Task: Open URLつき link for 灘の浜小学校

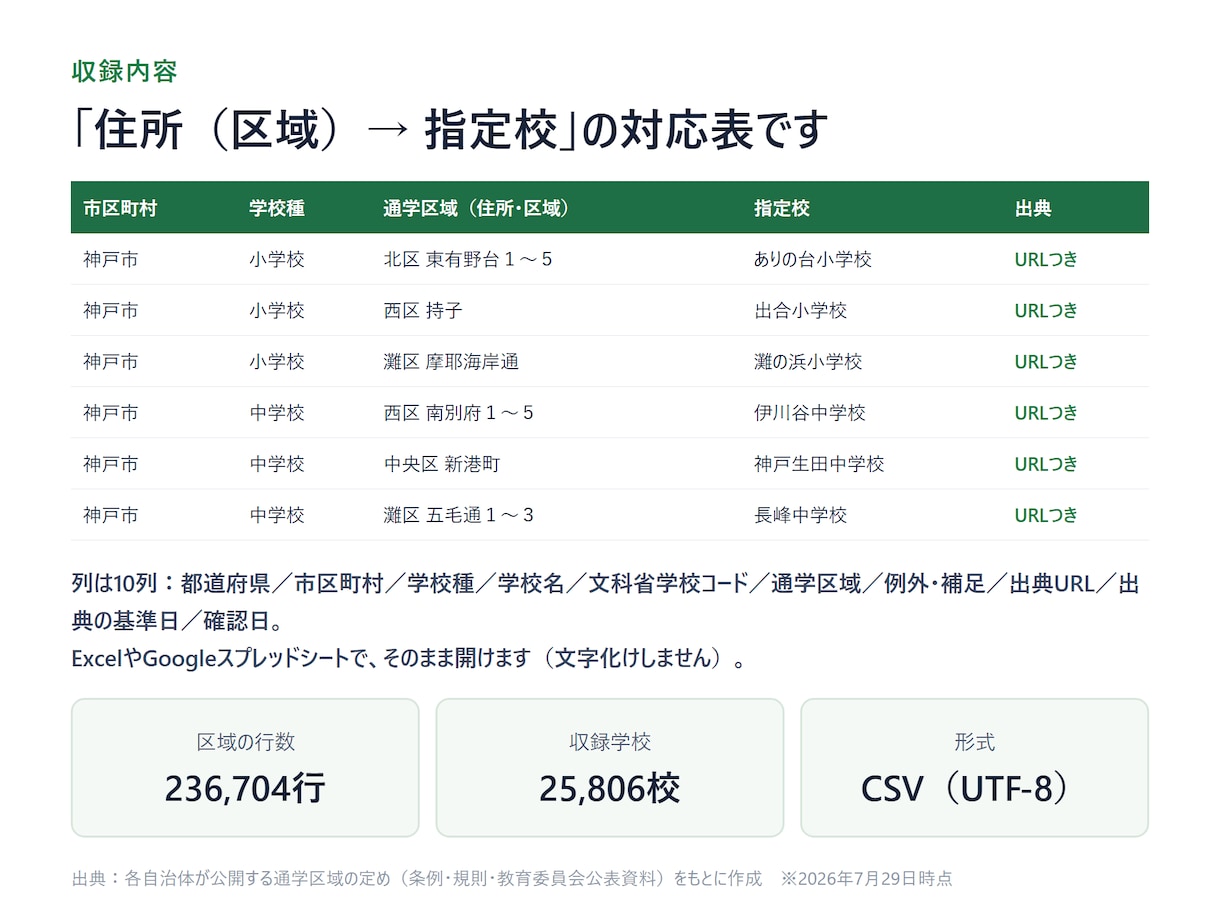Action: point(1046,361)
